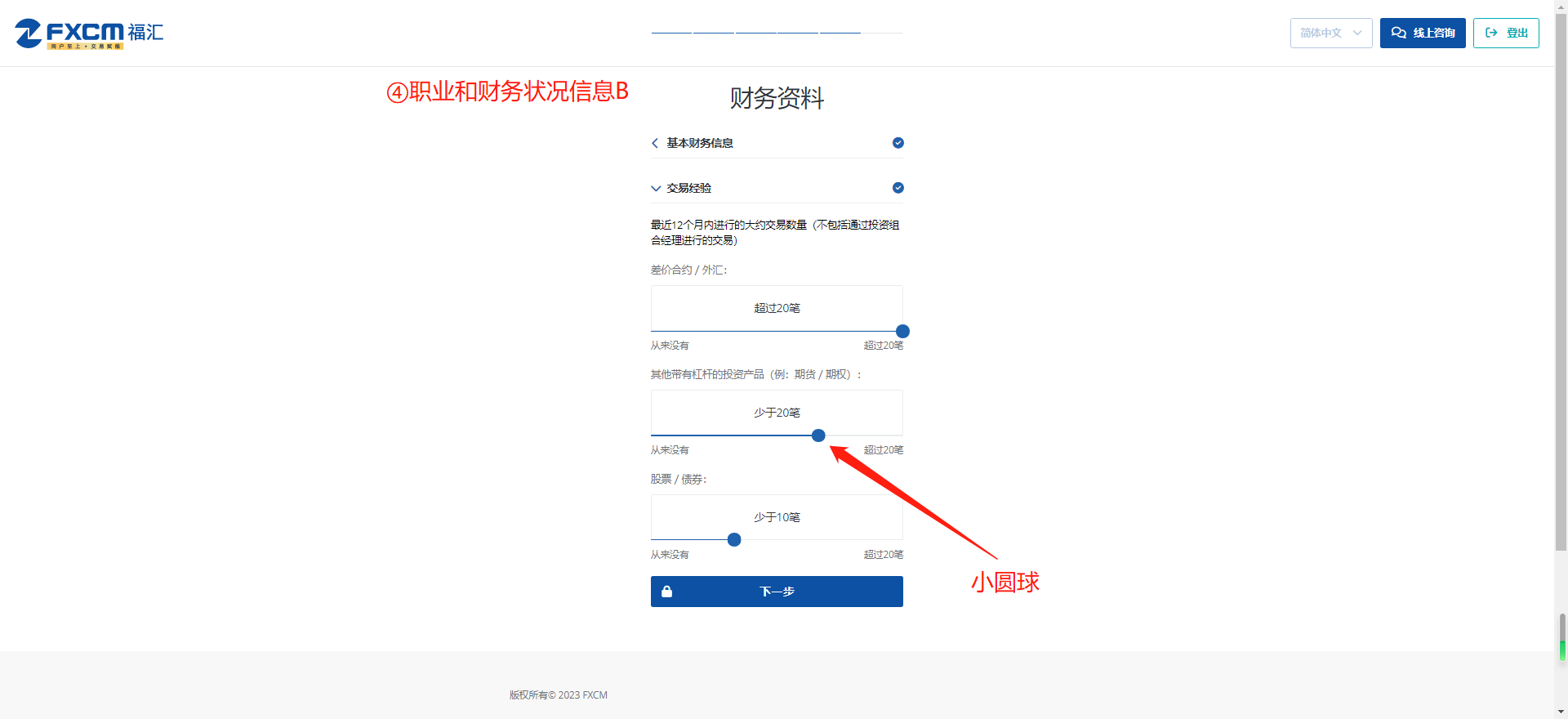Collapse the 交易经验 section chevron
The image size is (1568, 719).
click(655, 188)
